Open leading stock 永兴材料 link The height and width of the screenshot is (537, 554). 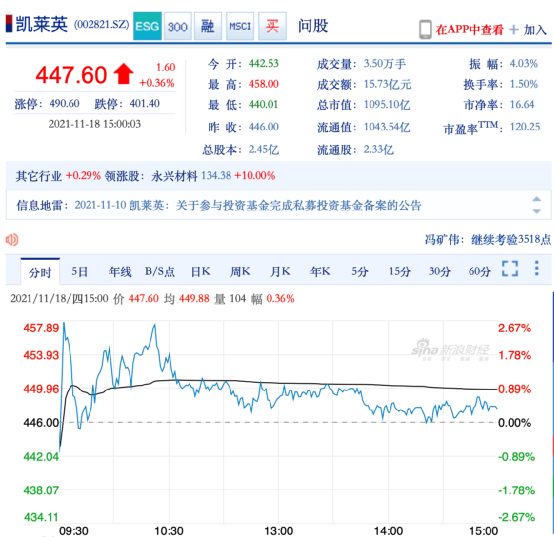pos(174,176)
